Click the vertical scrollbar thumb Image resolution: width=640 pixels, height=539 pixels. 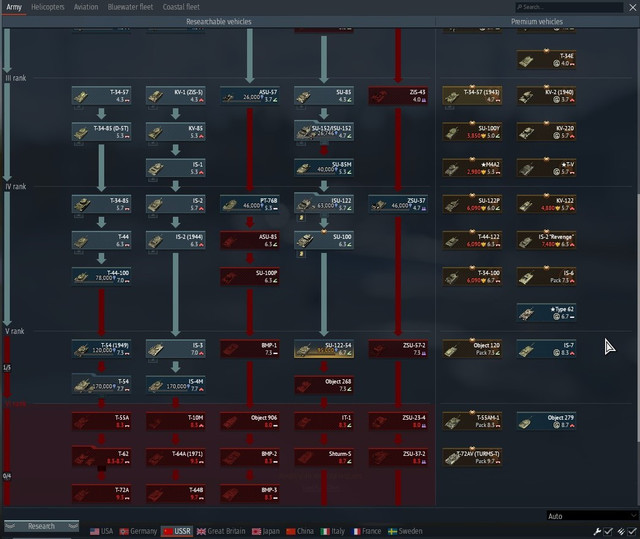[638, 318]
